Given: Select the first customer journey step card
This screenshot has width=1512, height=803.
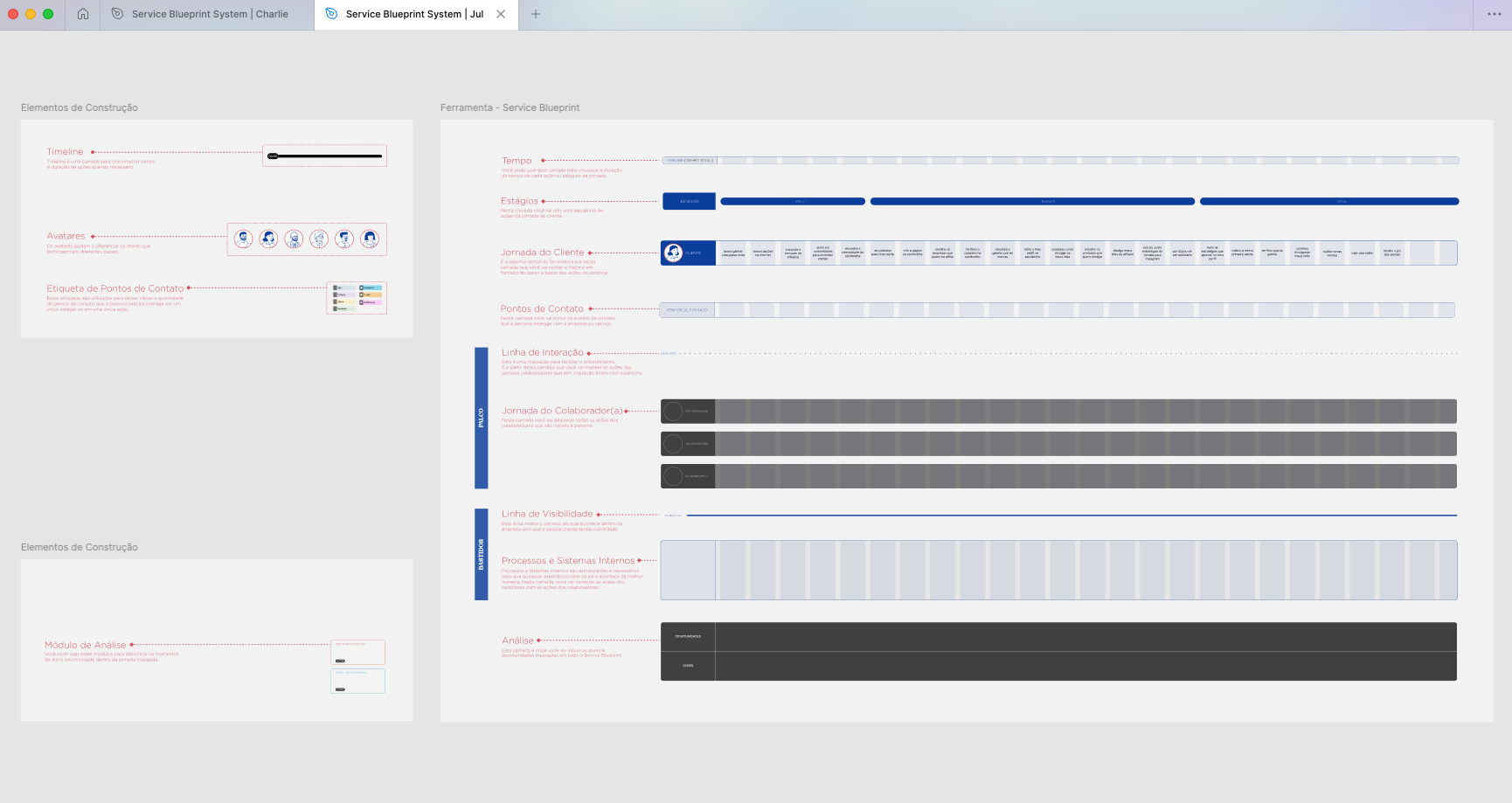Looking at the screenshot, I should click(733, 253).
